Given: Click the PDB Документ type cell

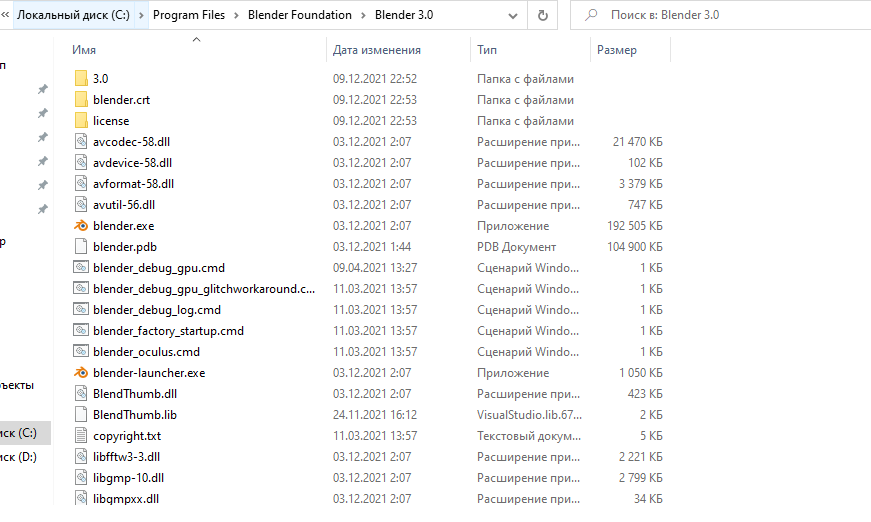Looking at the screenshot, I should [x=516, y=247].
